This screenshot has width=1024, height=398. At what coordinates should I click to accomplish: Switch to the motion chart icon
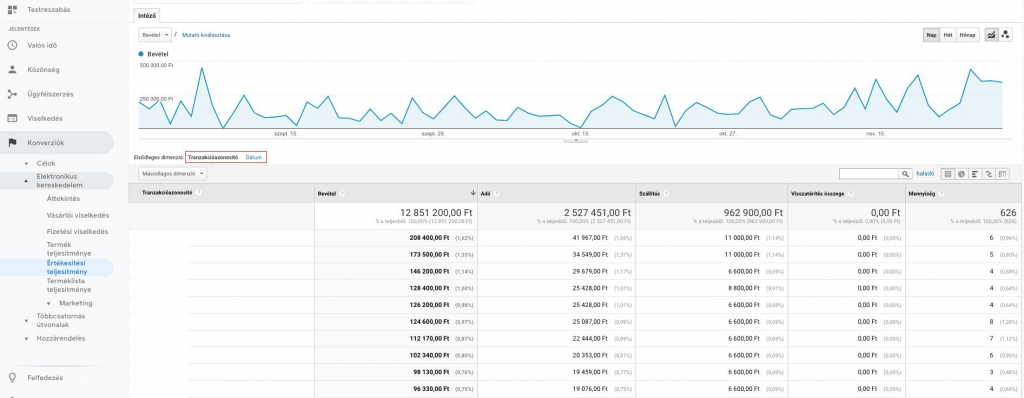click(1005, 35)
